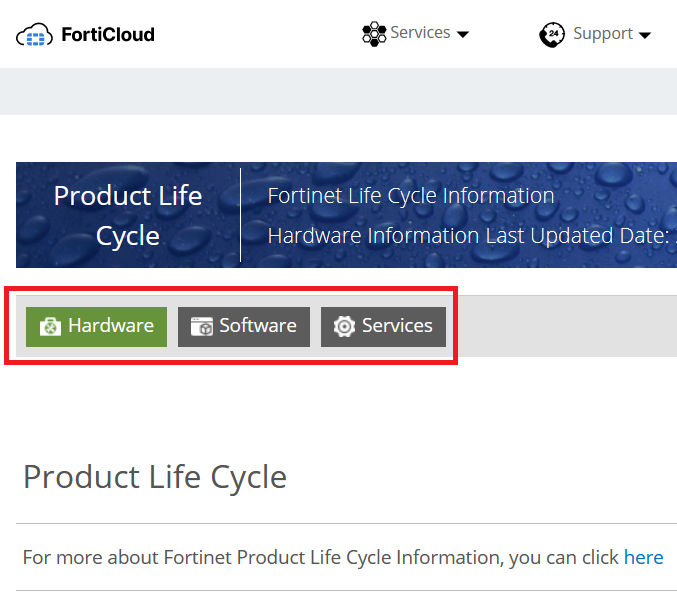The image size is (677, 604).
Task: Click the large Product Life Cycle page heading
Action: pos(155,477)
